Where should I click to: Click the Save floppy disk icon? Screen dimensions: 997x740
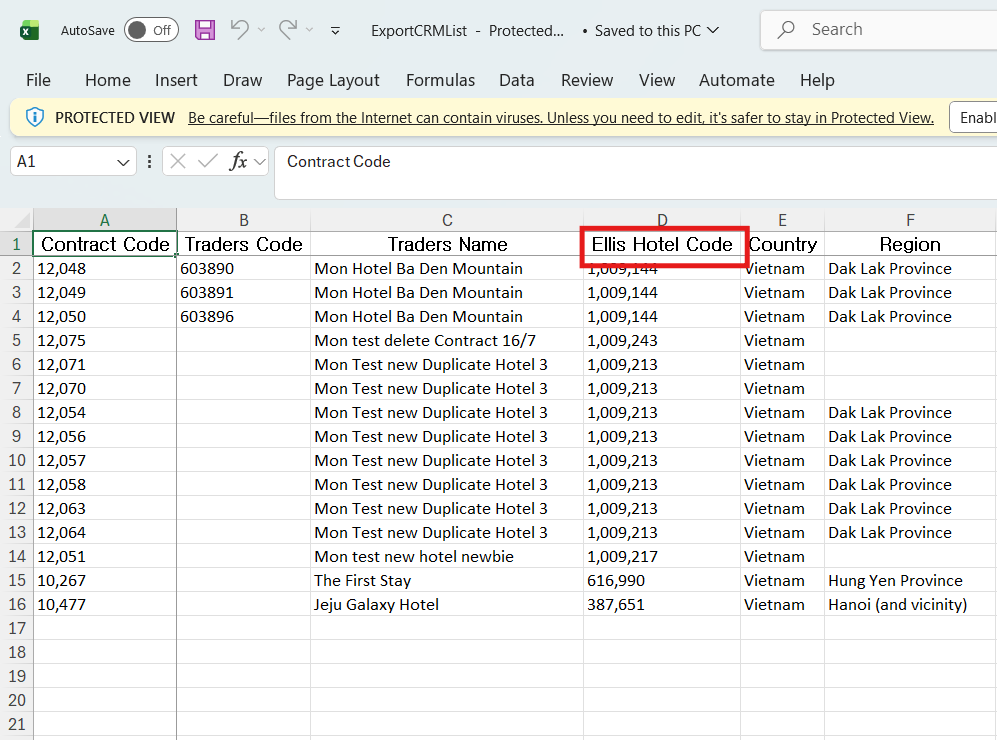click(205, 30)
